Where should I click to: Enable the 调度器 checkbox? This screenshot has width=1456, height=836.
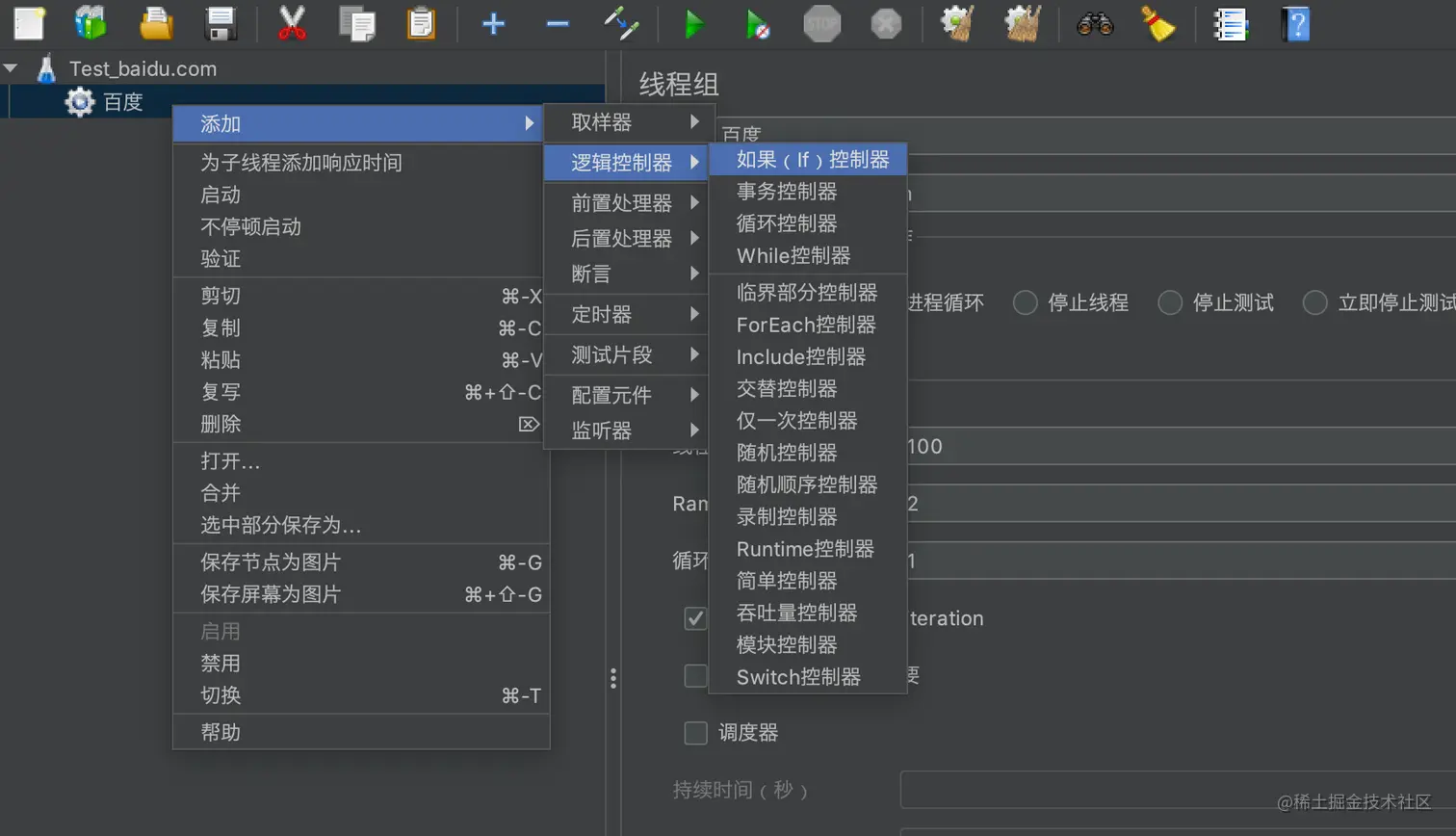[695, 733]
